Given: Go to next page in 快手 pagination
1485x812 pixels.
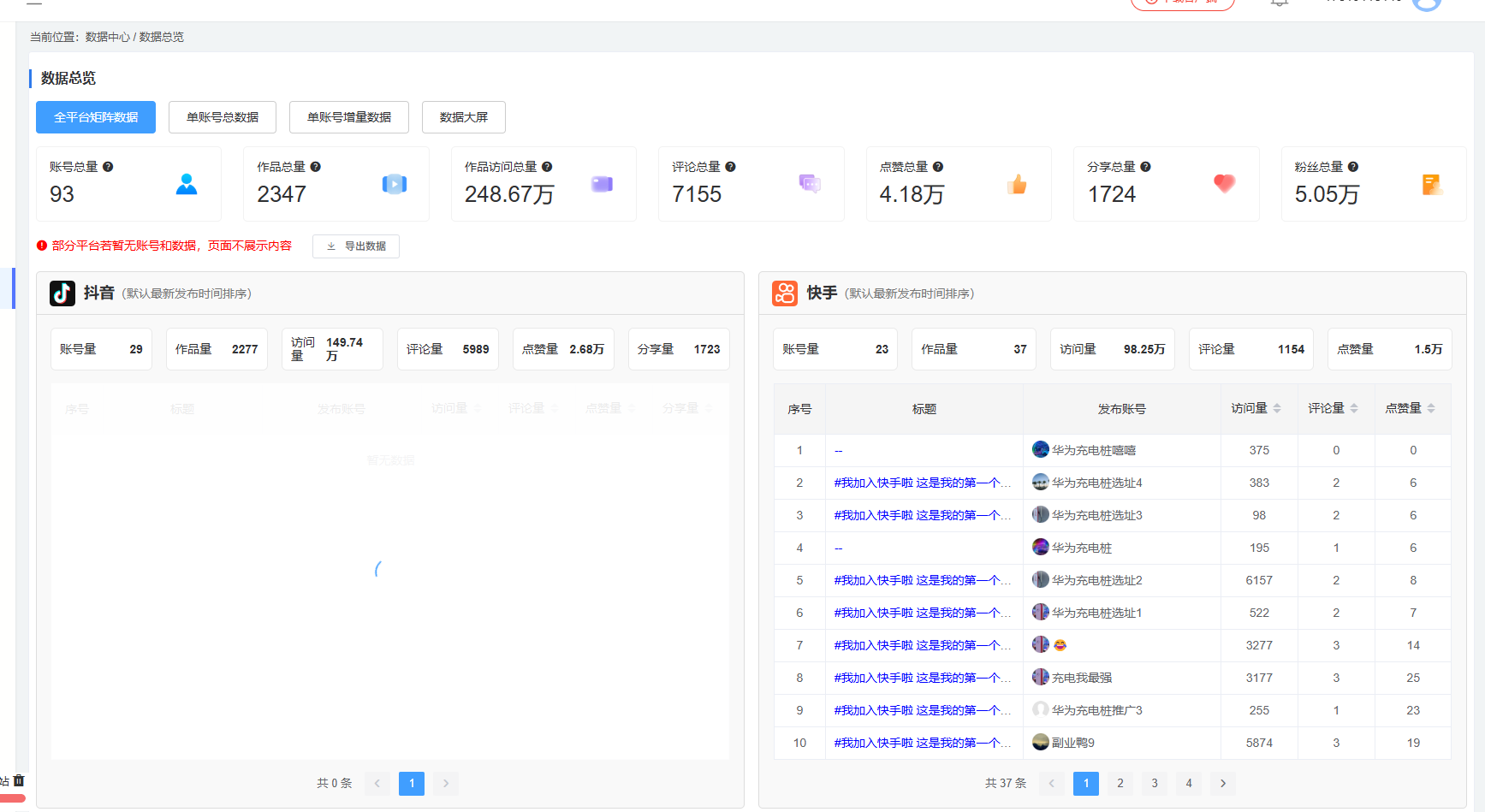Looking at the screenshot, I should point(1222,783).
